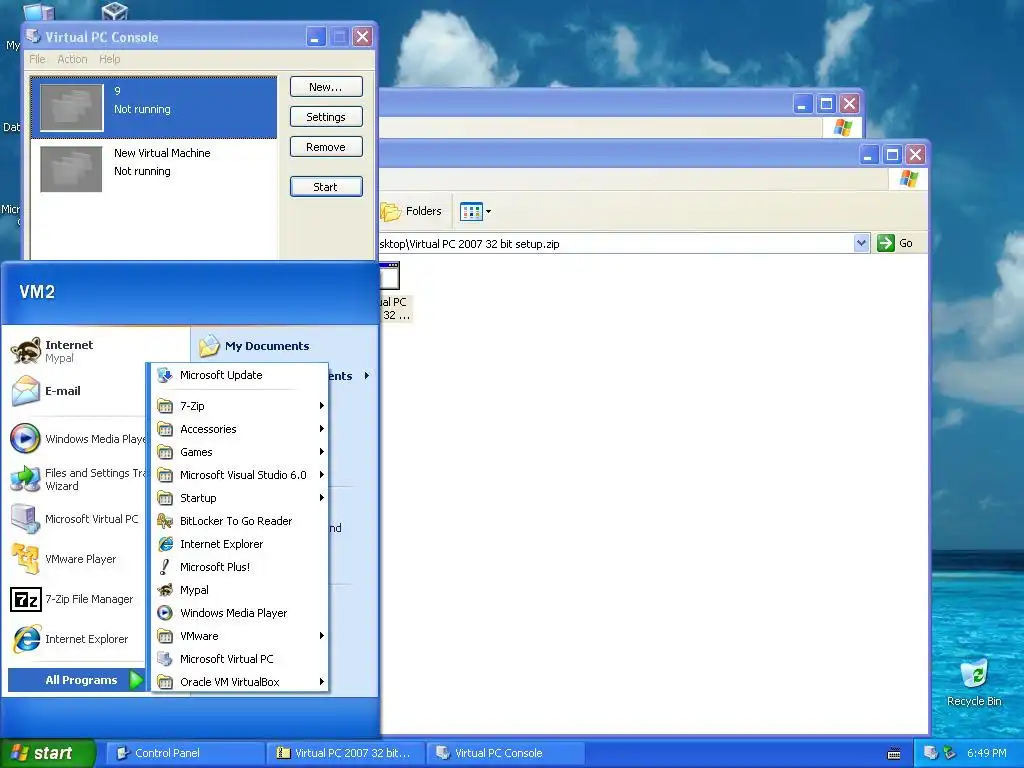The image size is (1024, 768).
Task: Expand the Games program folder
Action: point(240,452)
